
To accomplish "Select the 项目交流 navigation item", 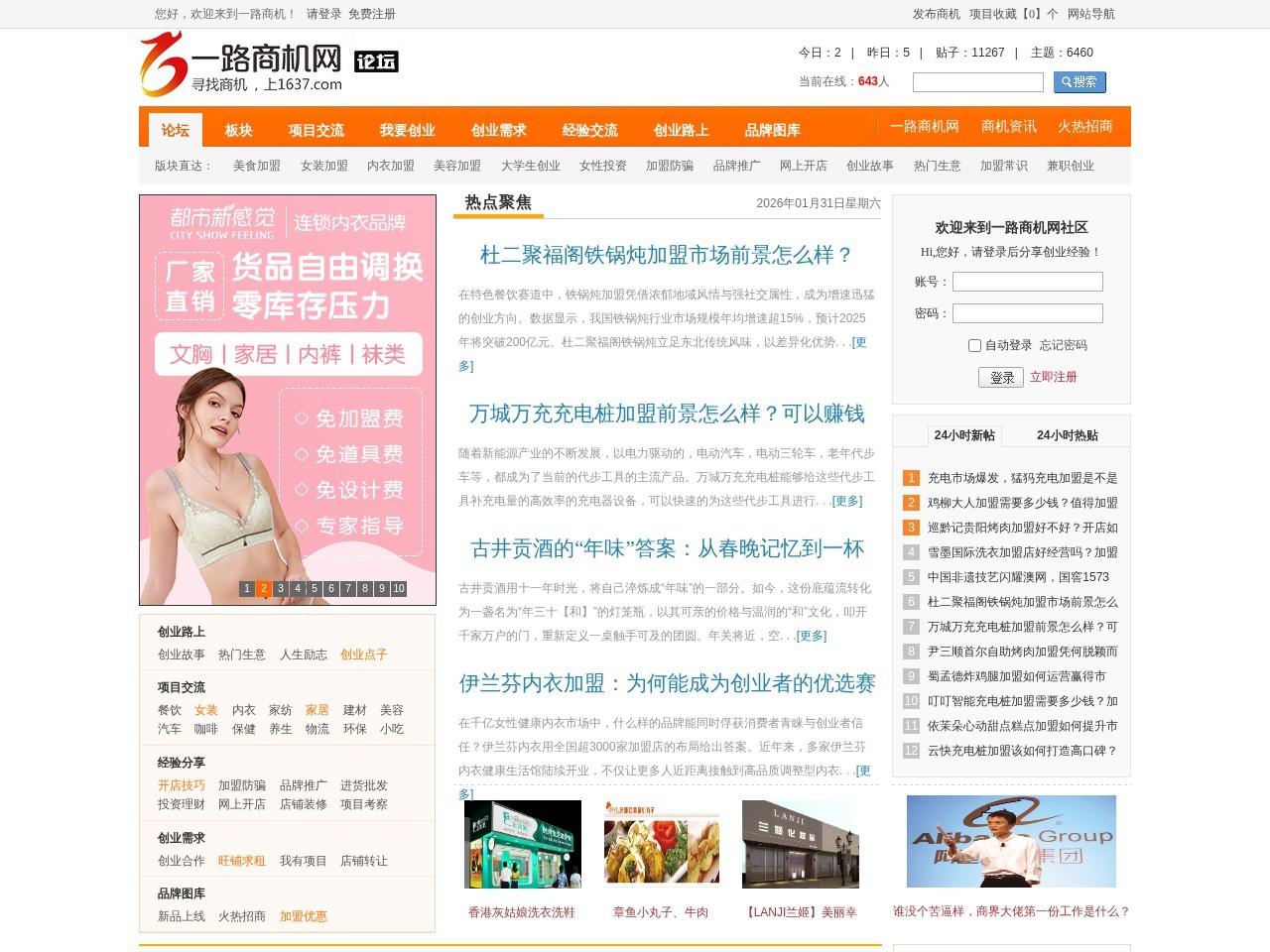I will (x=315, y=130).
